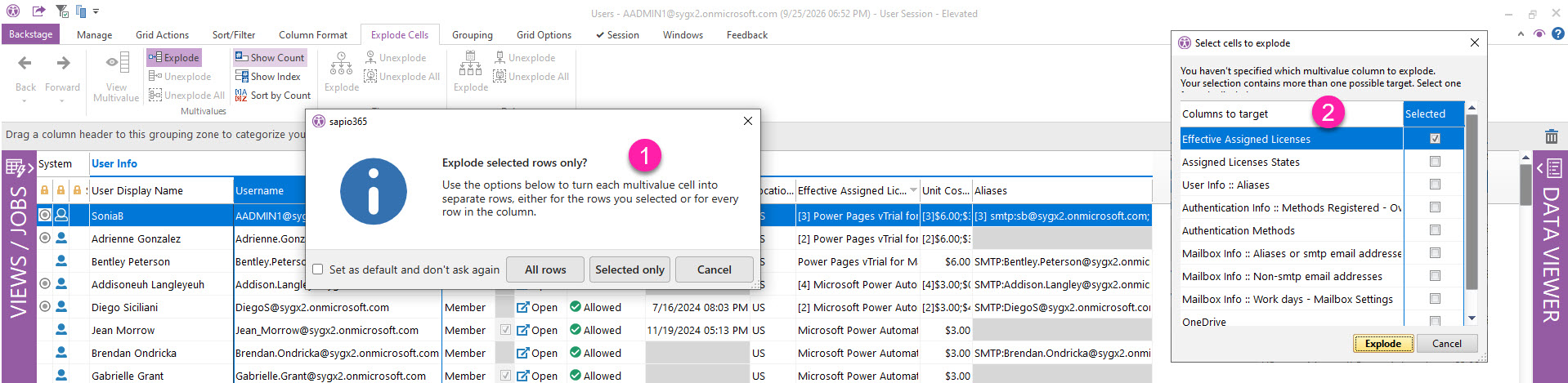Image resolution: width=1568 pixels, height=383 pixels.
Task: Click the filter funnel quick access icon
Action: pyautogui.click(x=62, y=11)
